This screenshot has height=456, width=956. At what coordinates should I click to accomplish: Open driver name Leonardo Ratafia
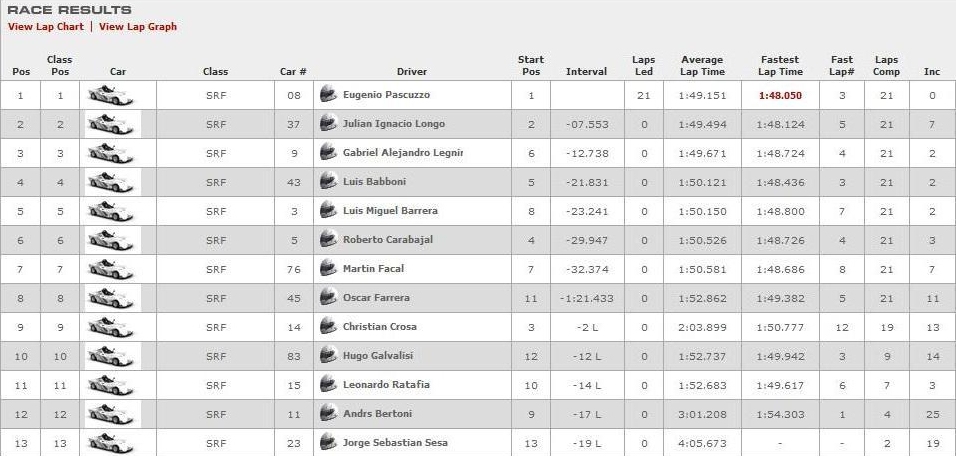point(386,385)
